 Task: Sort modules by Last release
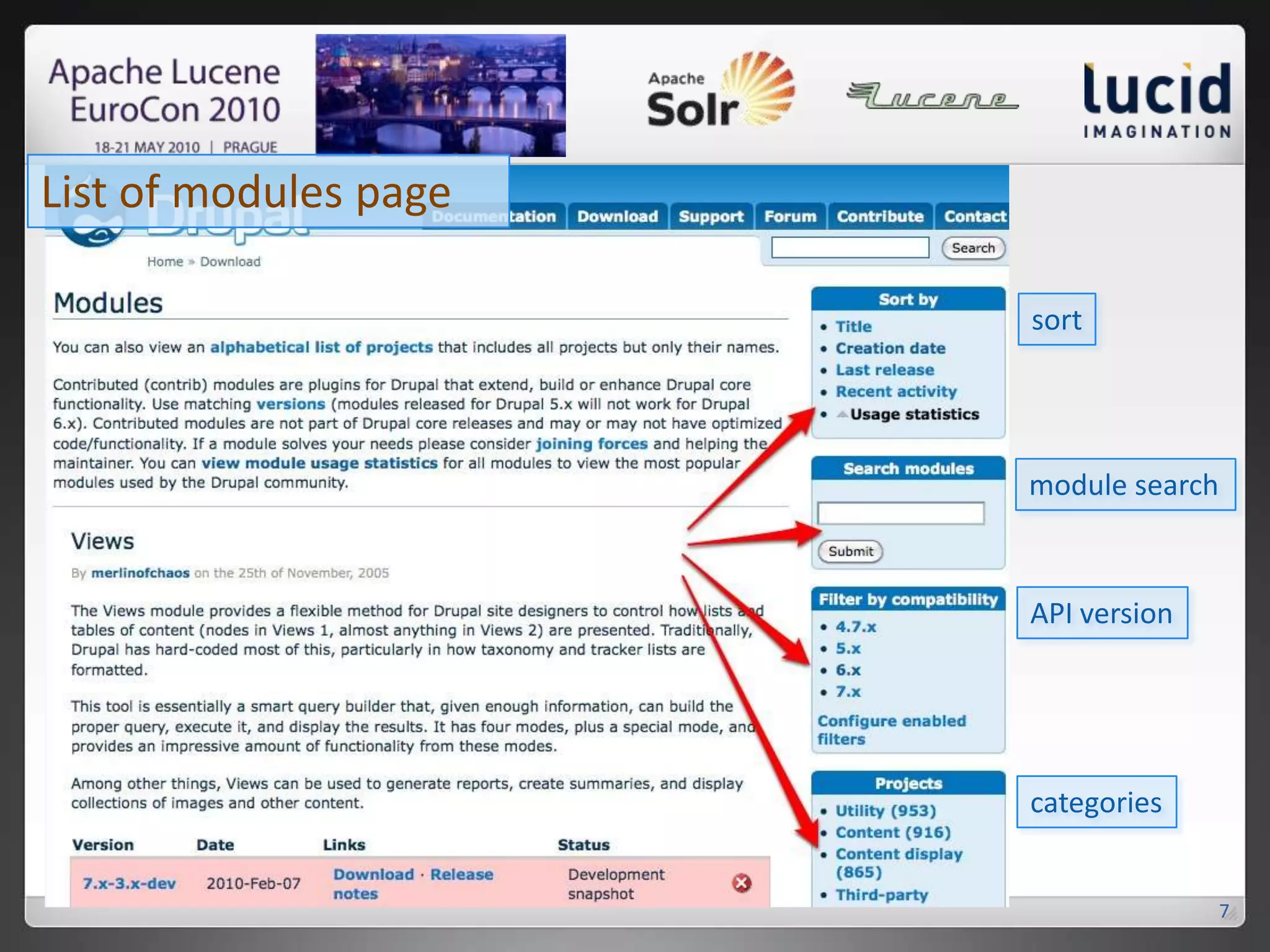click(885, 370)
